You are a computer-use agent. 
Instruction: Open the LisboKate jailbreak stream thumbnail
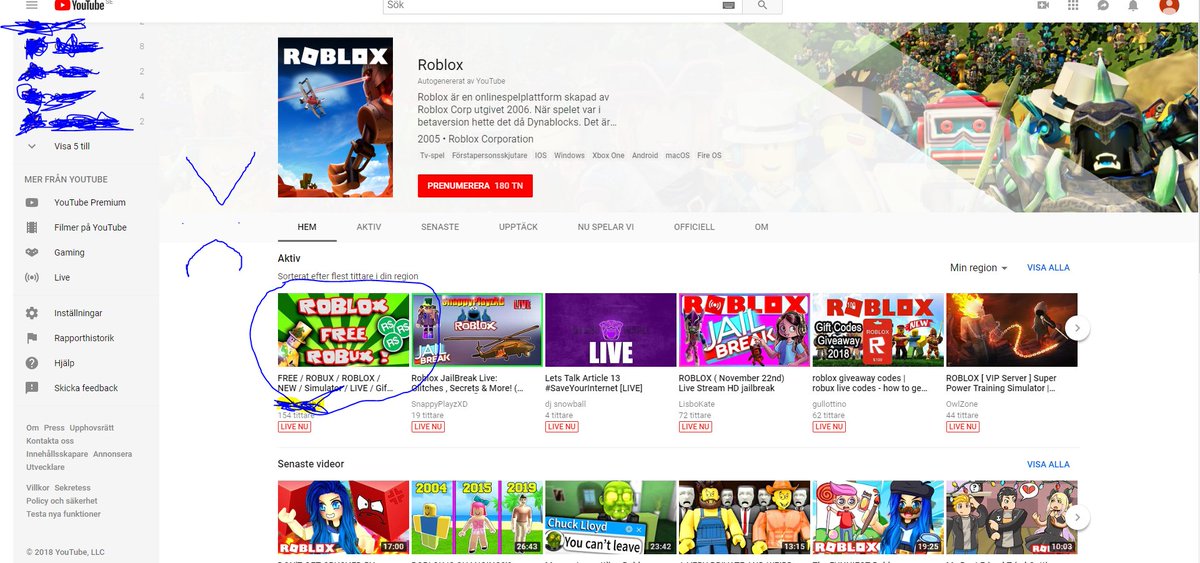(x=745, y=330)
